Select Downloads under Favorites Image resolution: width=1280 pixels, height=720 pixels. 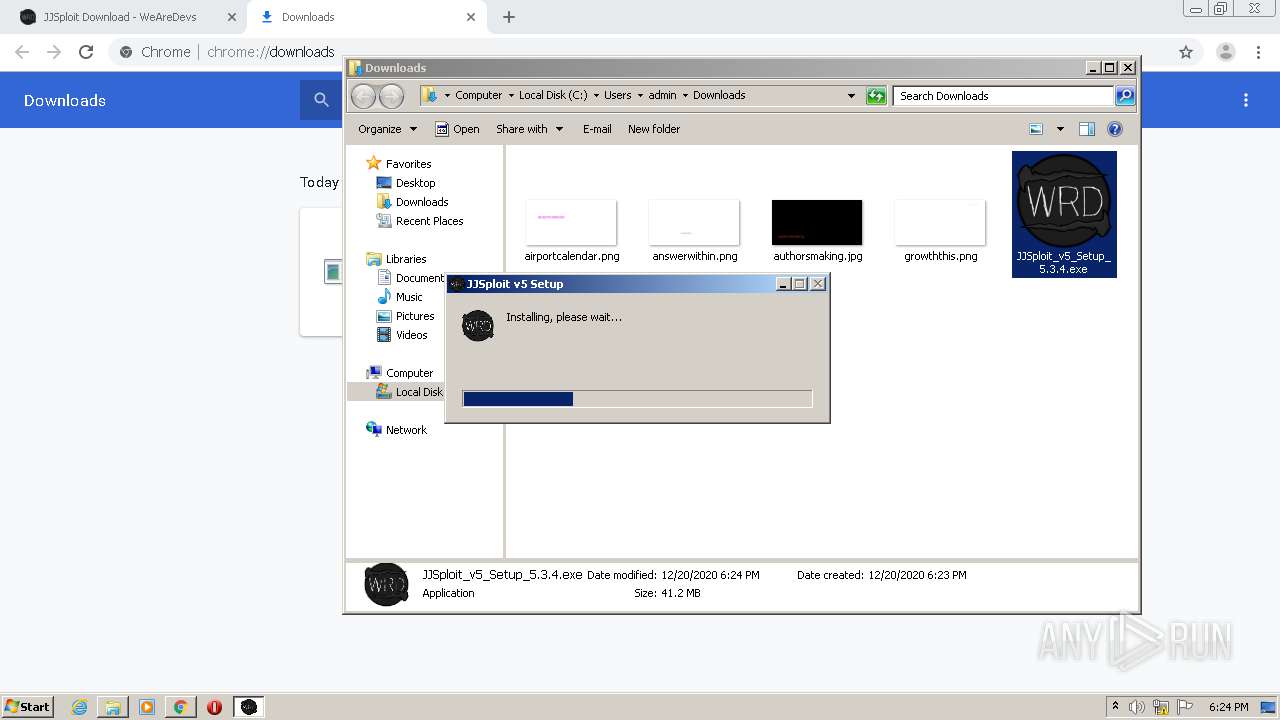pos(412,202)
